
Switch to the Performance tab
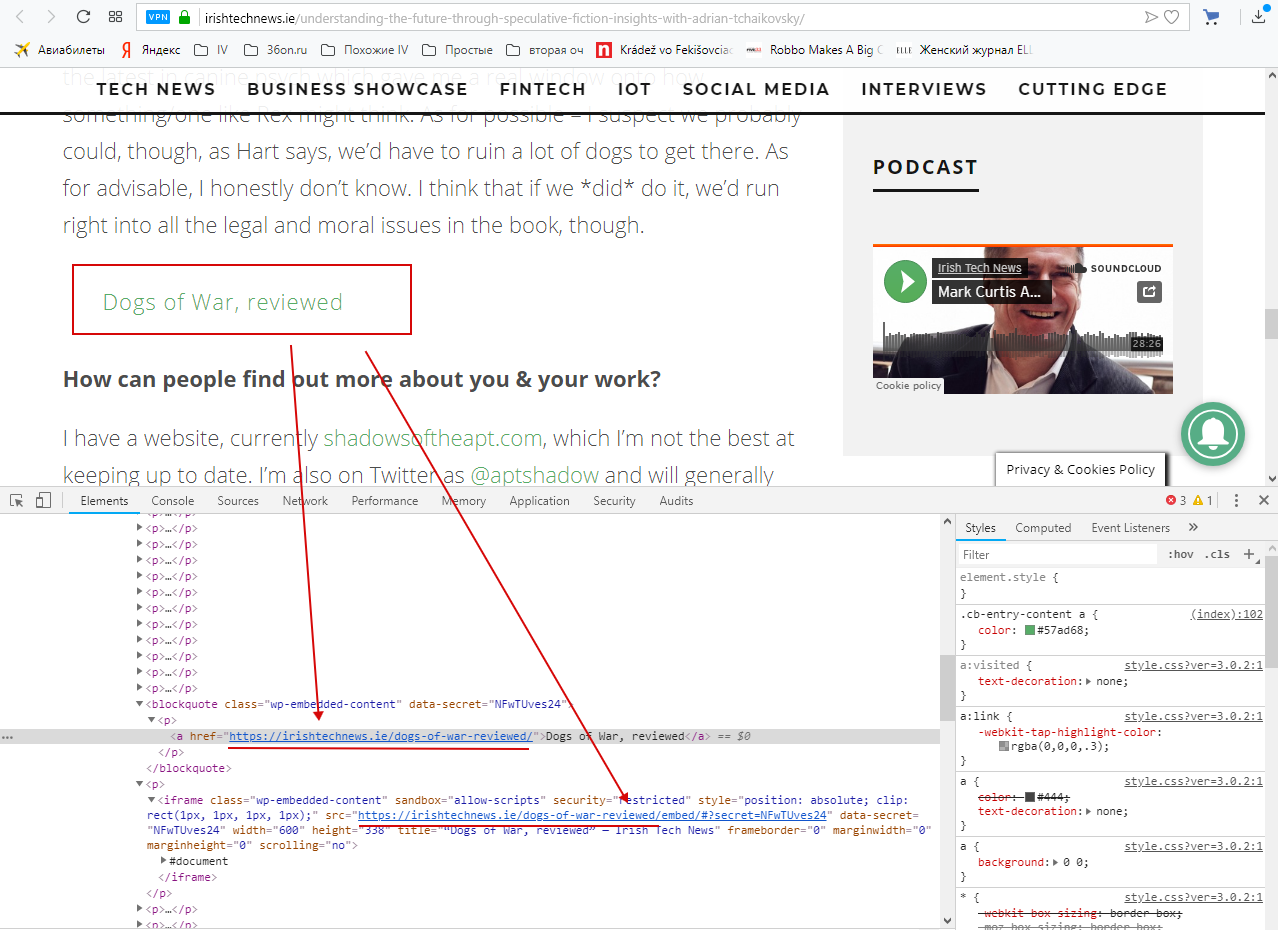[x=385, y=501]
